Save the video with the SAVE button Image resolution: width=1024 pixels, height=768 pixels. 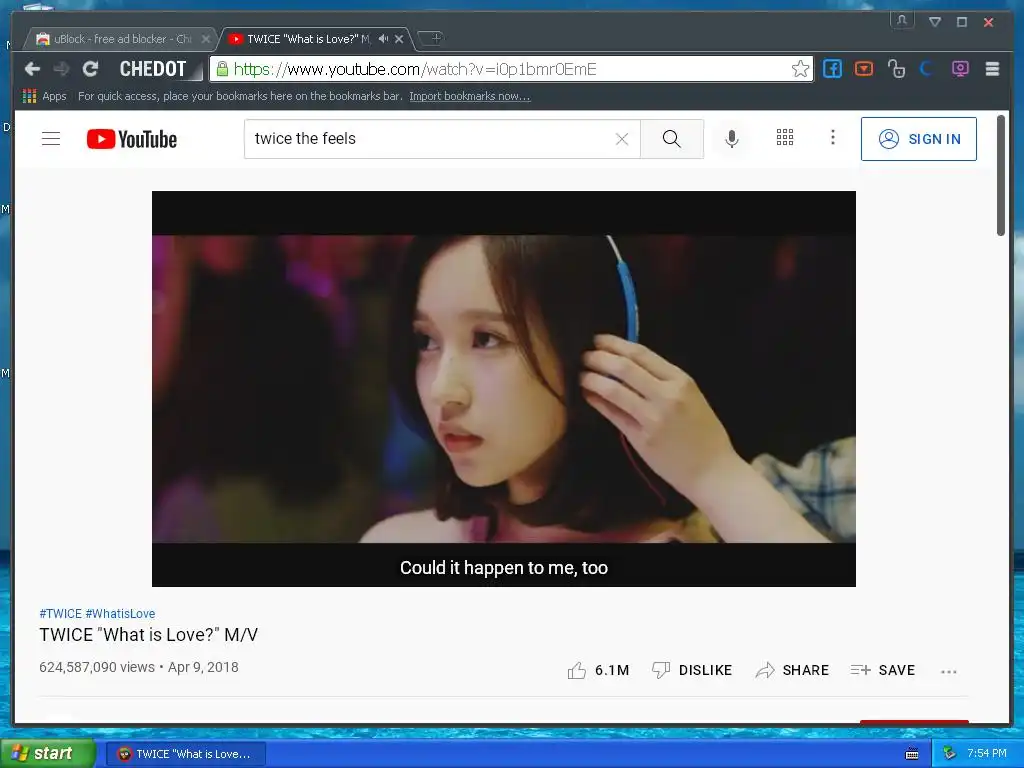(x=883, y=670)
